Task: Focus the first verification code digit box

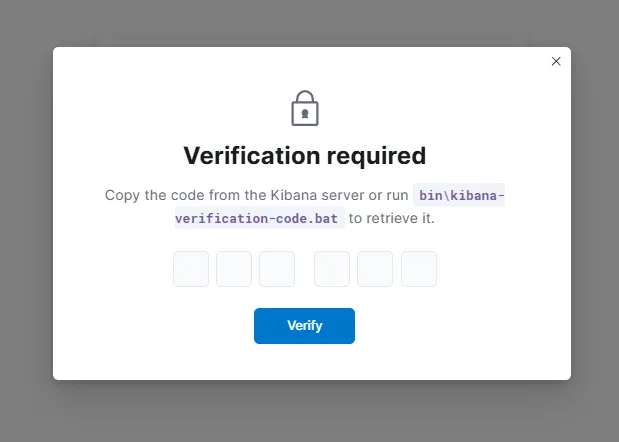Action: [x=191, y=269]
